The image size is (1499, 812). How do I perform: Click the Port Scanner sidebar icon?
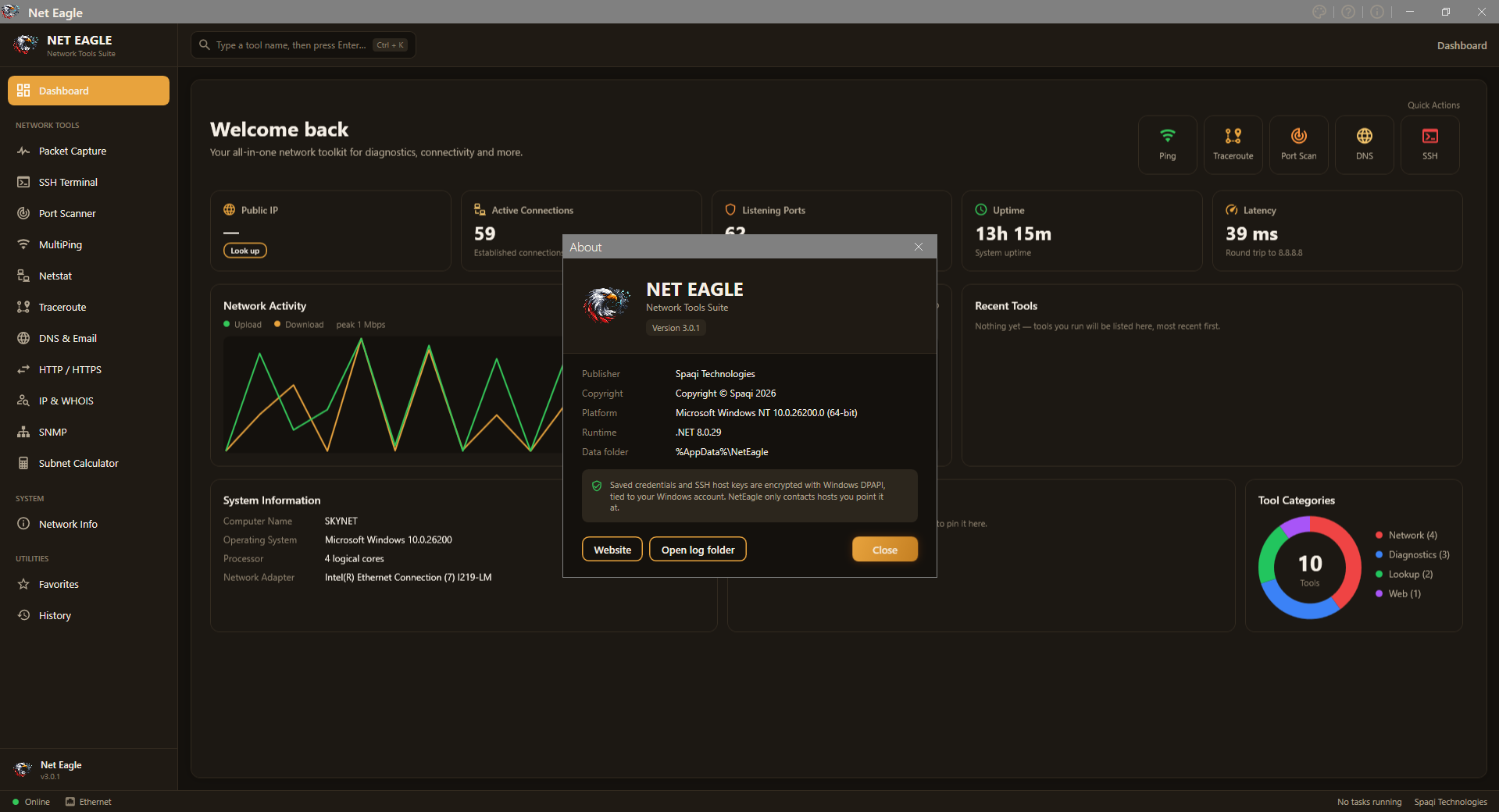pyautogui.click(x=23, y=213)
